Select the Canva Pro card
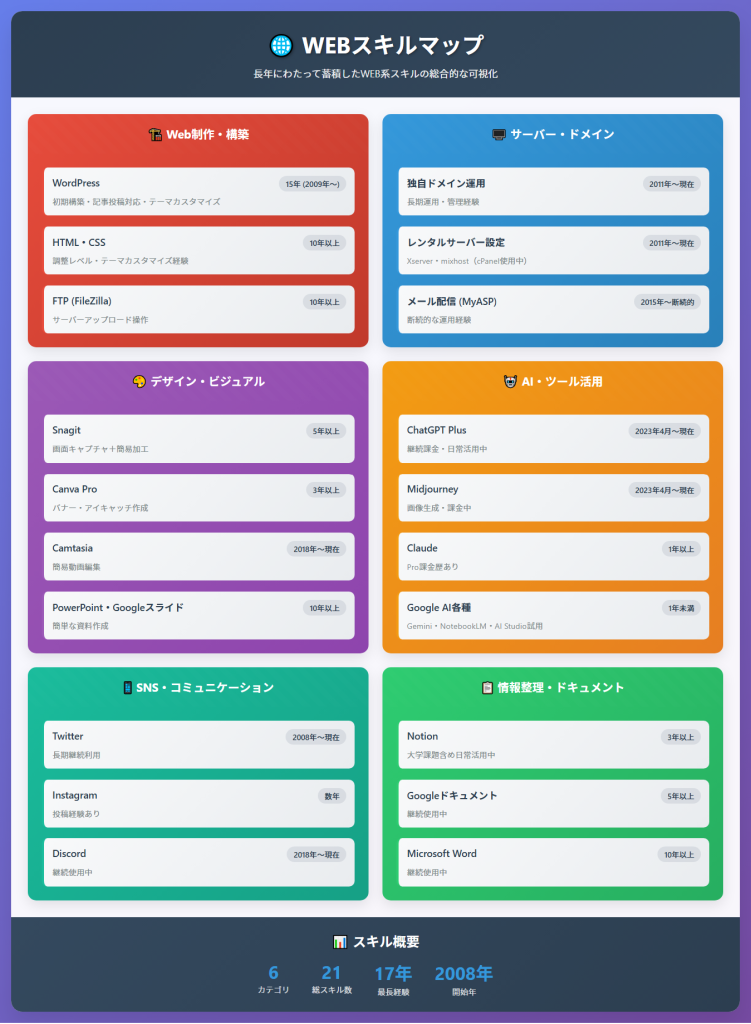Image resolution: width=751 pixels, height=1024 pixels. [x=198, y=498]
